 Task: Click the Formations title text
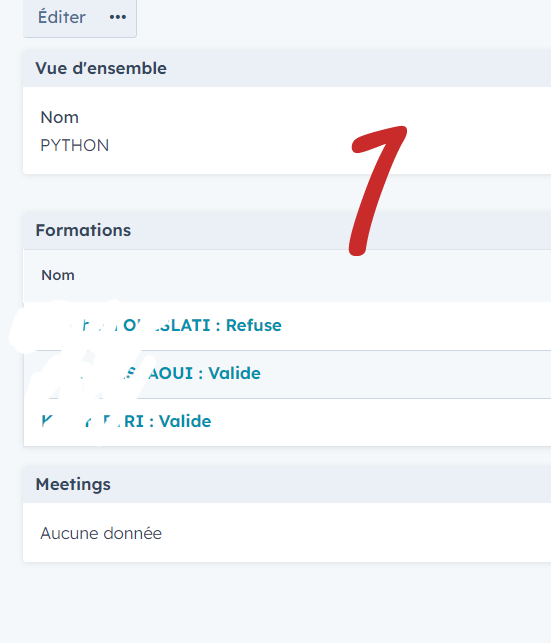click(x=83, y=230)
